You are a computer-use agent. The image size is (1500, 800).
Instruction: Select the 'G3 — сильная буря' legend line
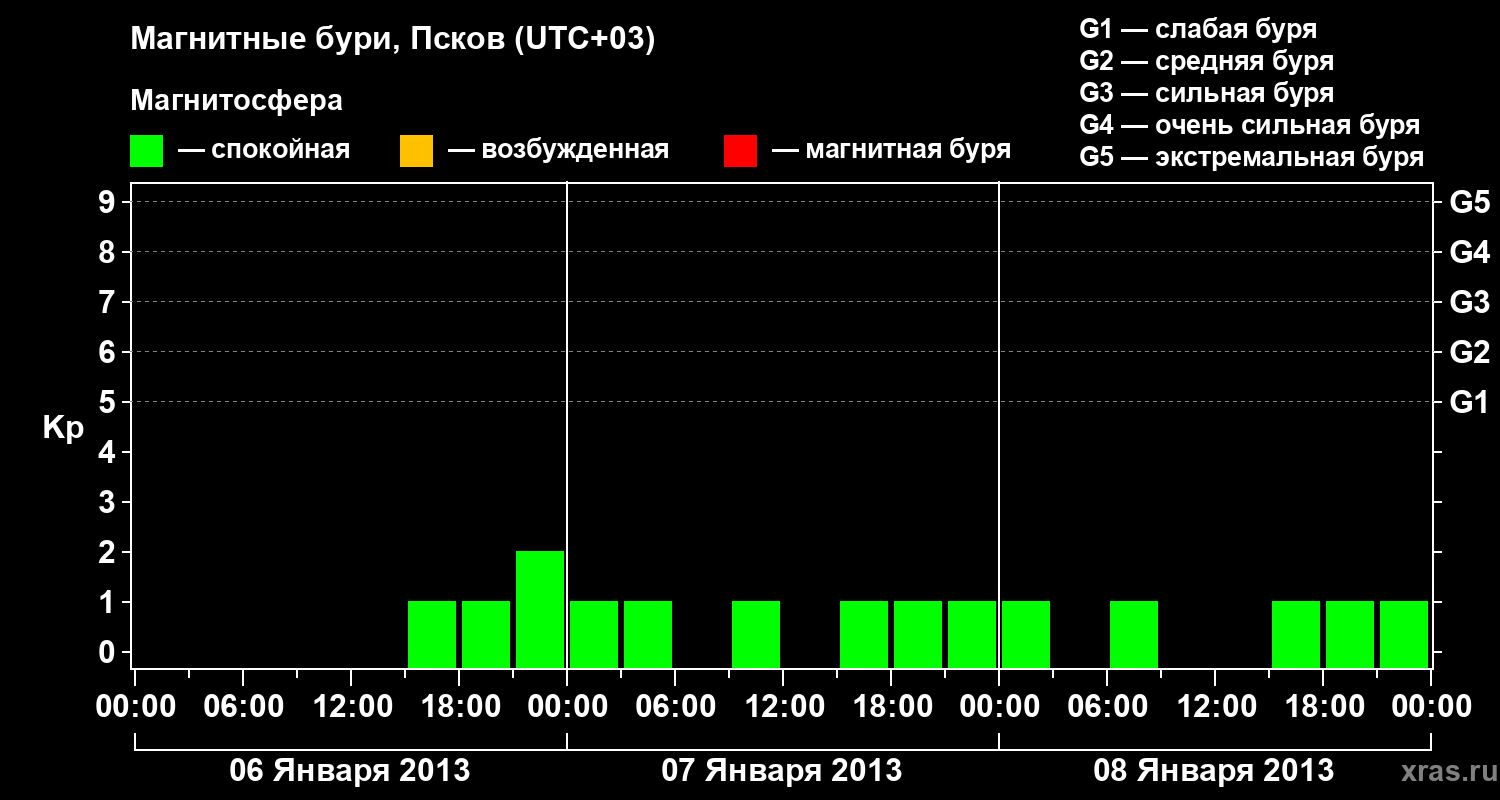[1207, 93]
